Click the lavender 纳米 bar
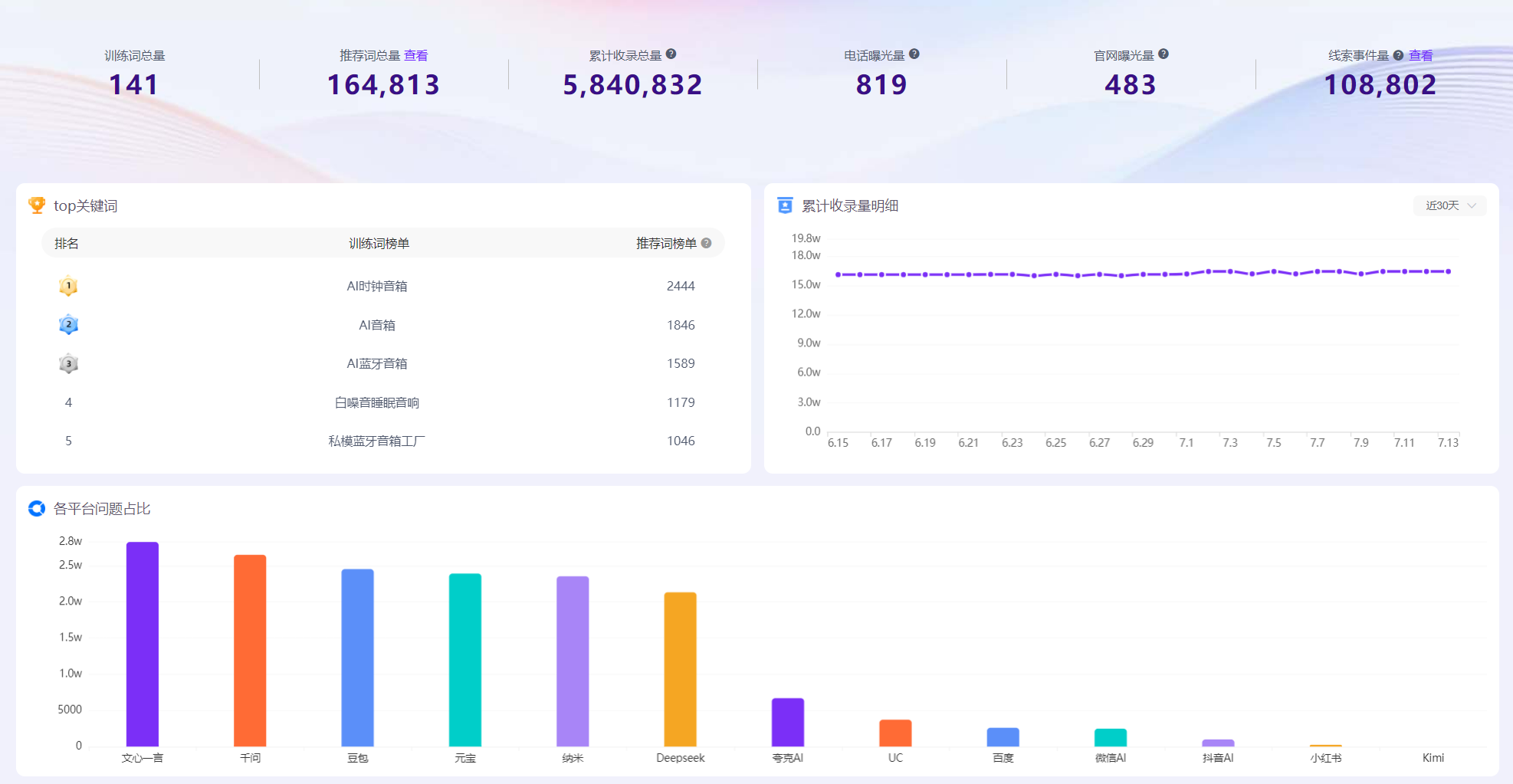 click(573, 661)
